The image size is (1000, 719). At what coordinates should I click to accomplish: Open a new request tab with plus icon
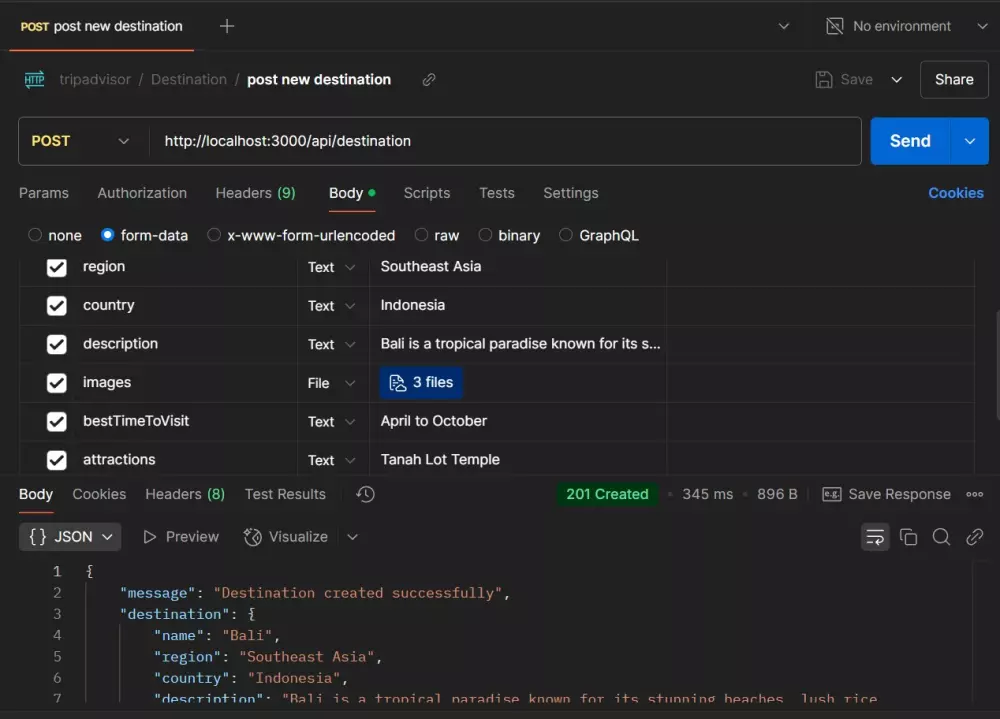click(x=227, y=26)
